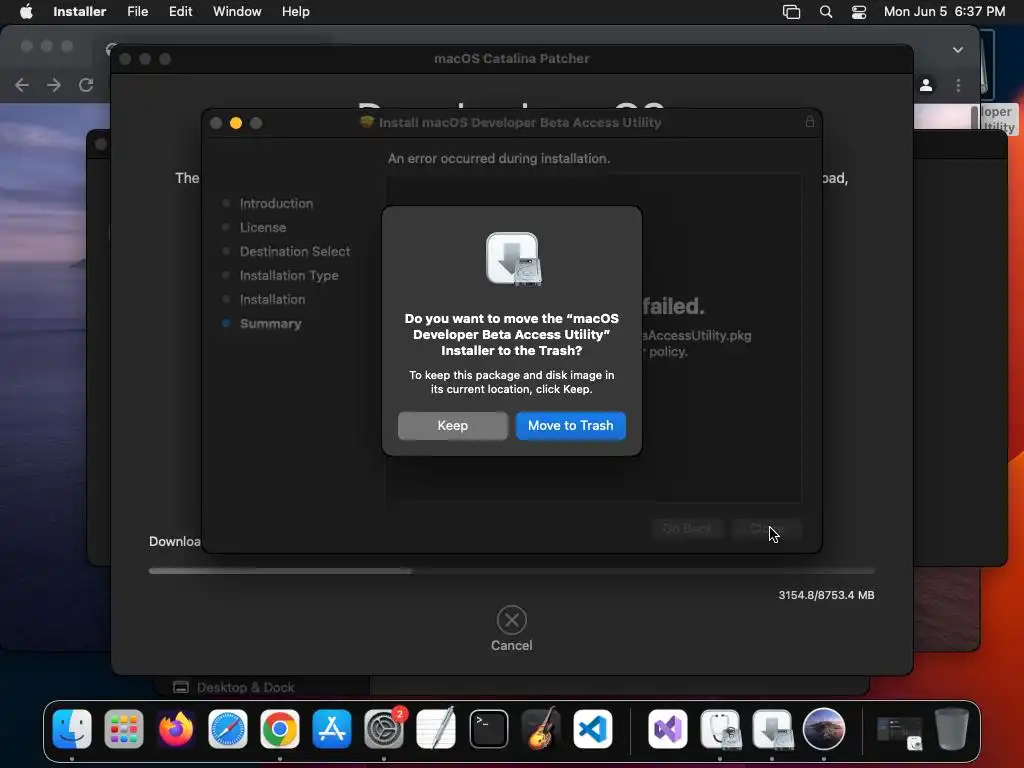The width and height of the screenshot is (1024, 768).
Task: Open Terminal from the Dock
Action: (488, 729)
